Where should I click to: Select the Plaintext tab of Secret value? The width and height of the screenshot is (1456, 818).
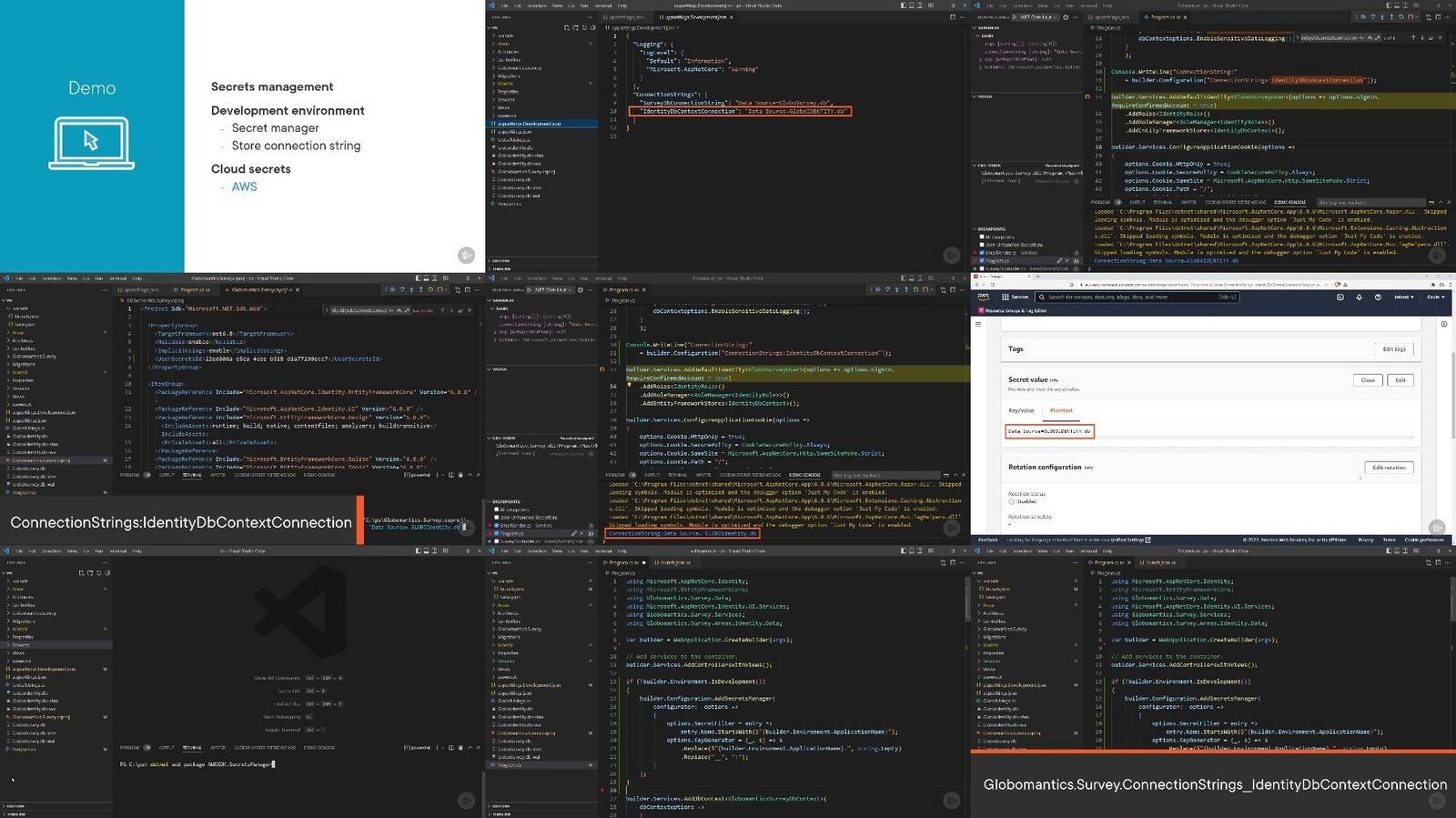click(x=1061, y=410)
